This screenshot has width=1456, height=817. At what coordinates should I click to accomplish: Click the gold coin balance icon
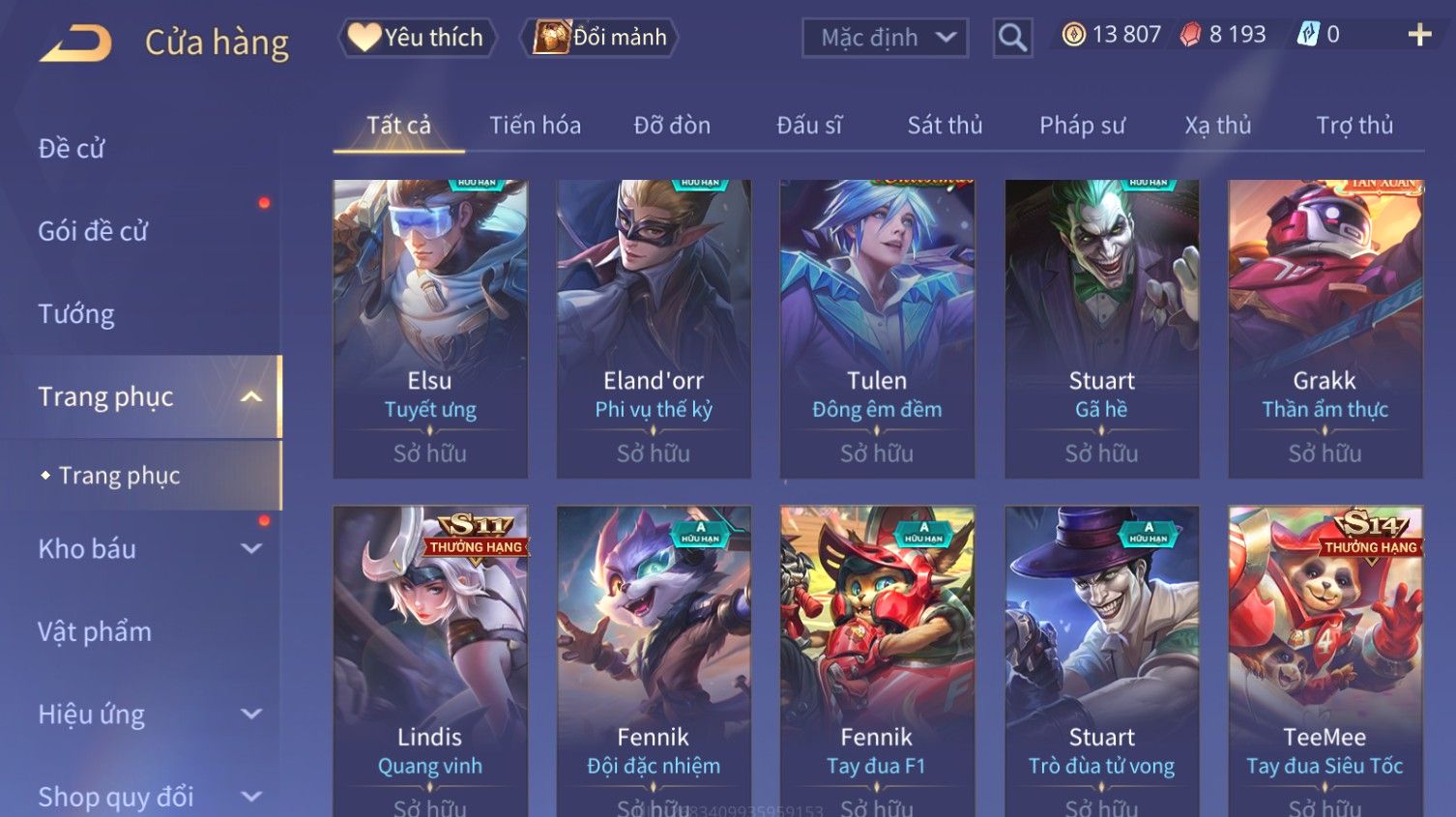tap(1074, 35)
